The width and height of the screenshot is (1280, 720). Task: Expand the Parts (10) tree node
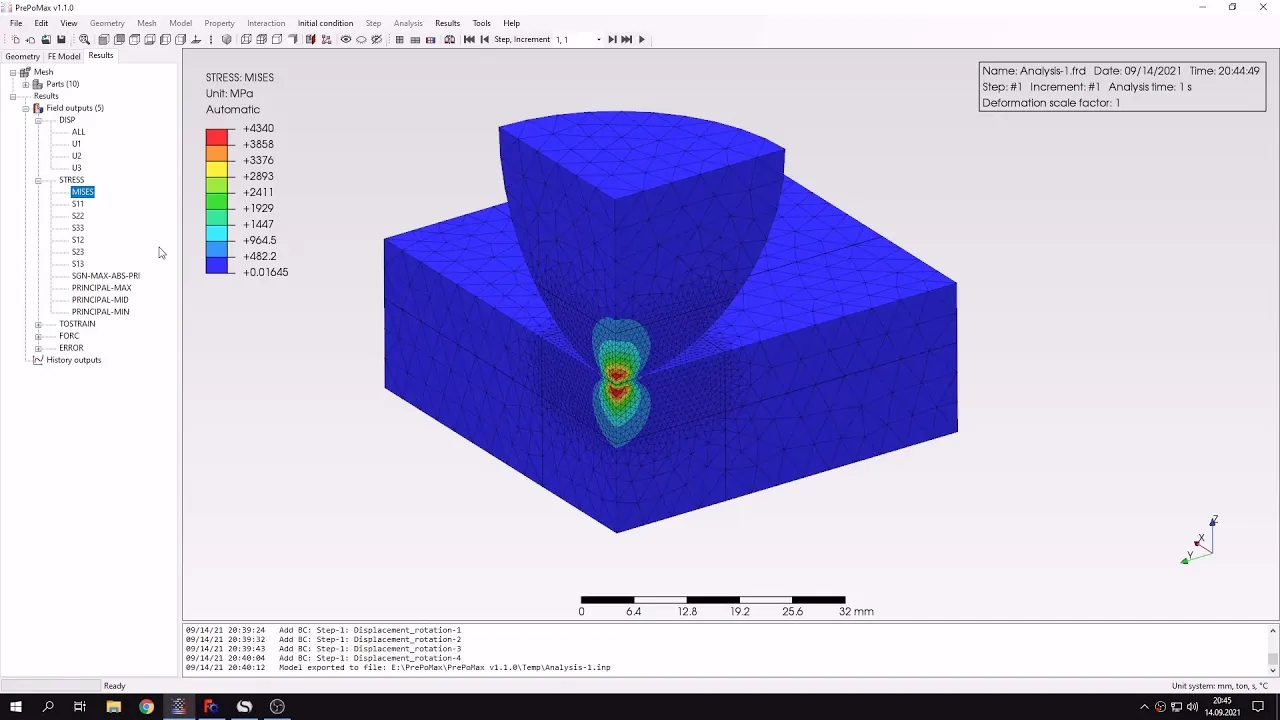[x=25, y=84]
